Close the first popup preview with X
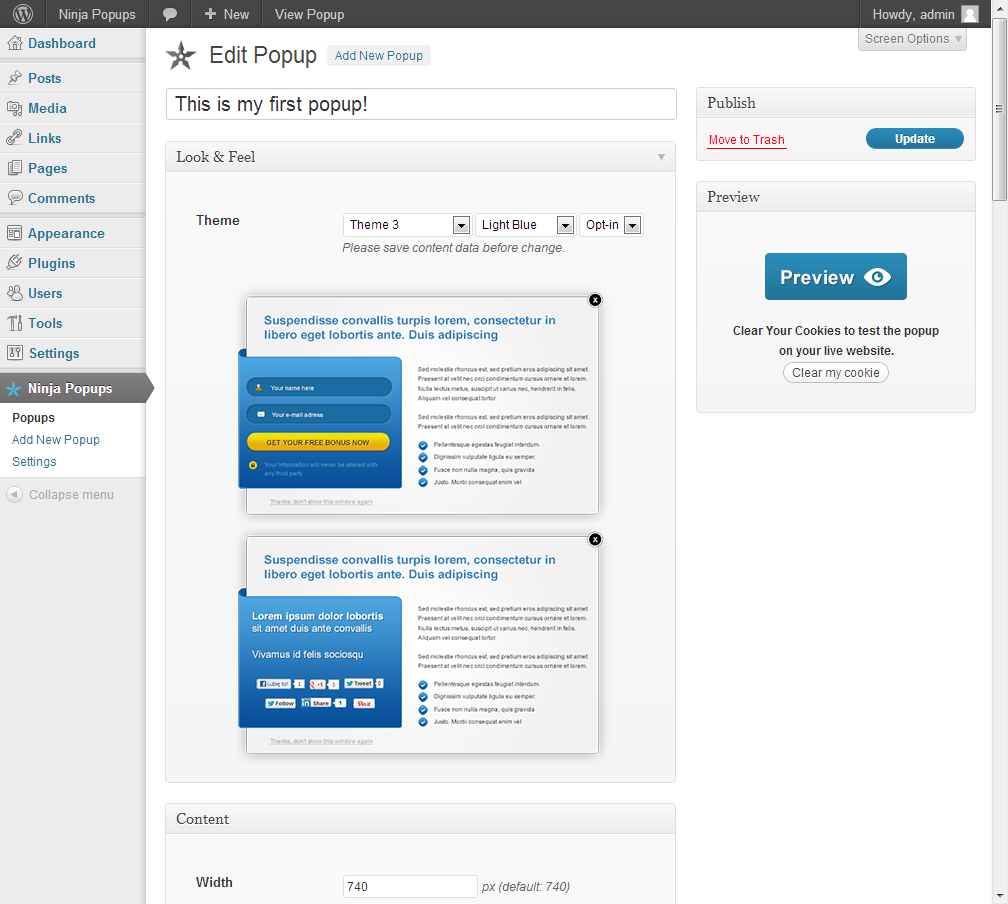The height and width of the screenshot is (904, 1008). coord(595,300)
